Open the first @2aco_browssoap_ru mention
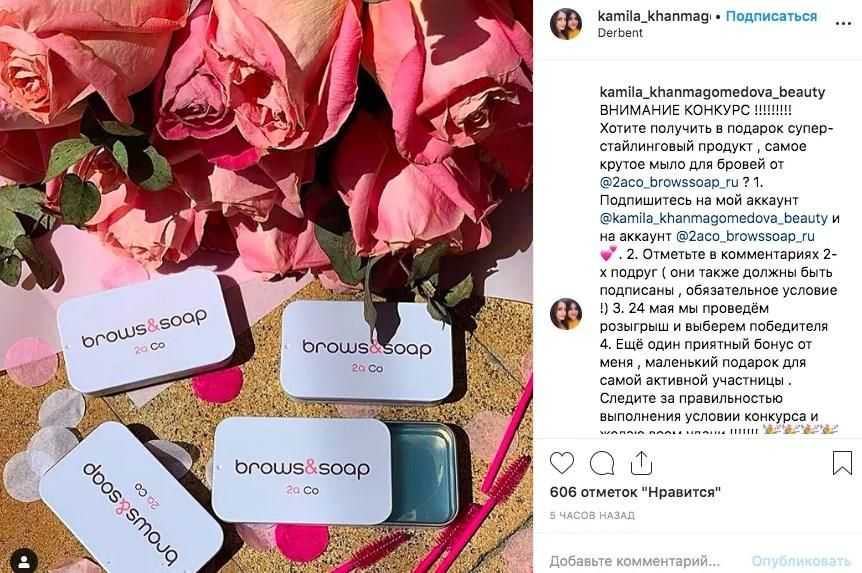Image resolution: width=862 pixels, height=573 pixels. tap(669, 182)
